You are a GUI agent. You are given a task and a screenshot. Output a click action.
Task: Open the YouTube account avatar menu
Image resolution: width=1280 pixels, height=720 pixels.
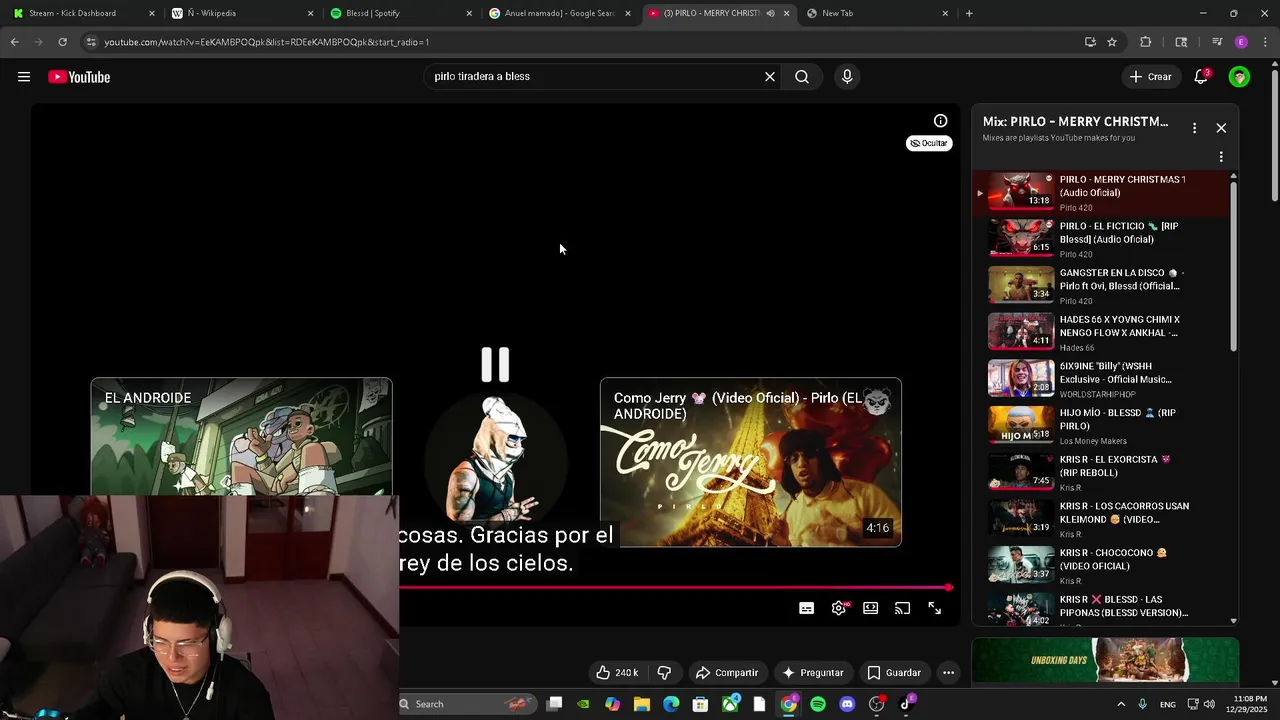coord(1239,77)
